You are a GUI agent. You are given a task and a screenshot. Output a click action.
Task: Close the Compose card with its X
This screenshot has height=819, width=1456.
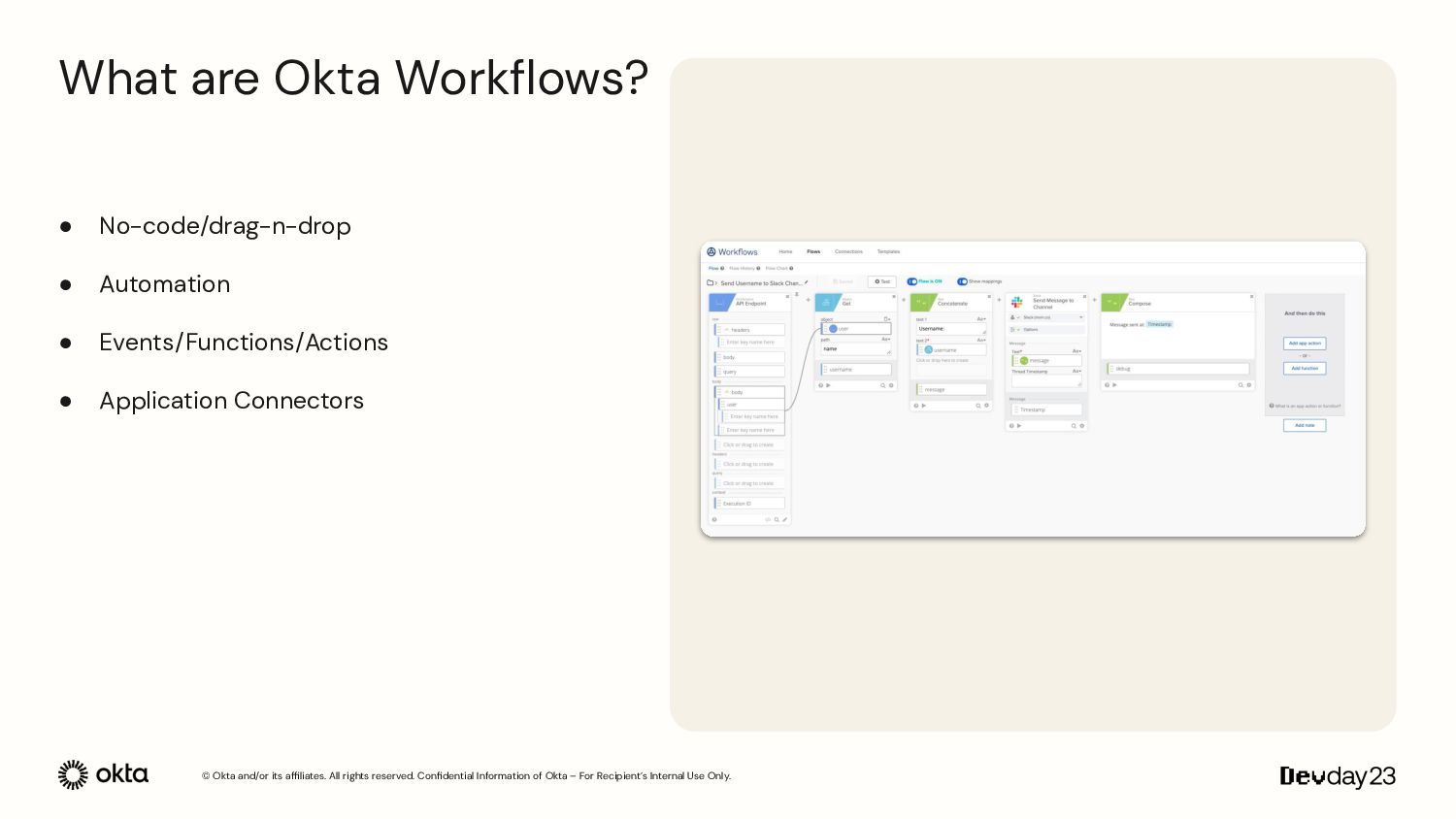[x=1251, y=296]
